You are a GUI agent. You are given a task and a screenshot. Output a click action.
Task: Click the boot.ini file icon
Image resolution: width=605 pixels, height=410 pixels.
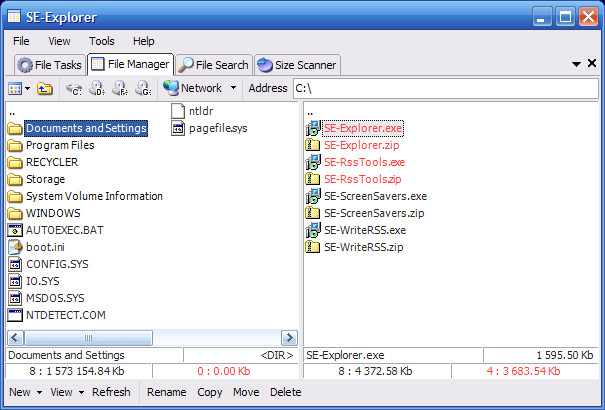(x=15, y=247)
